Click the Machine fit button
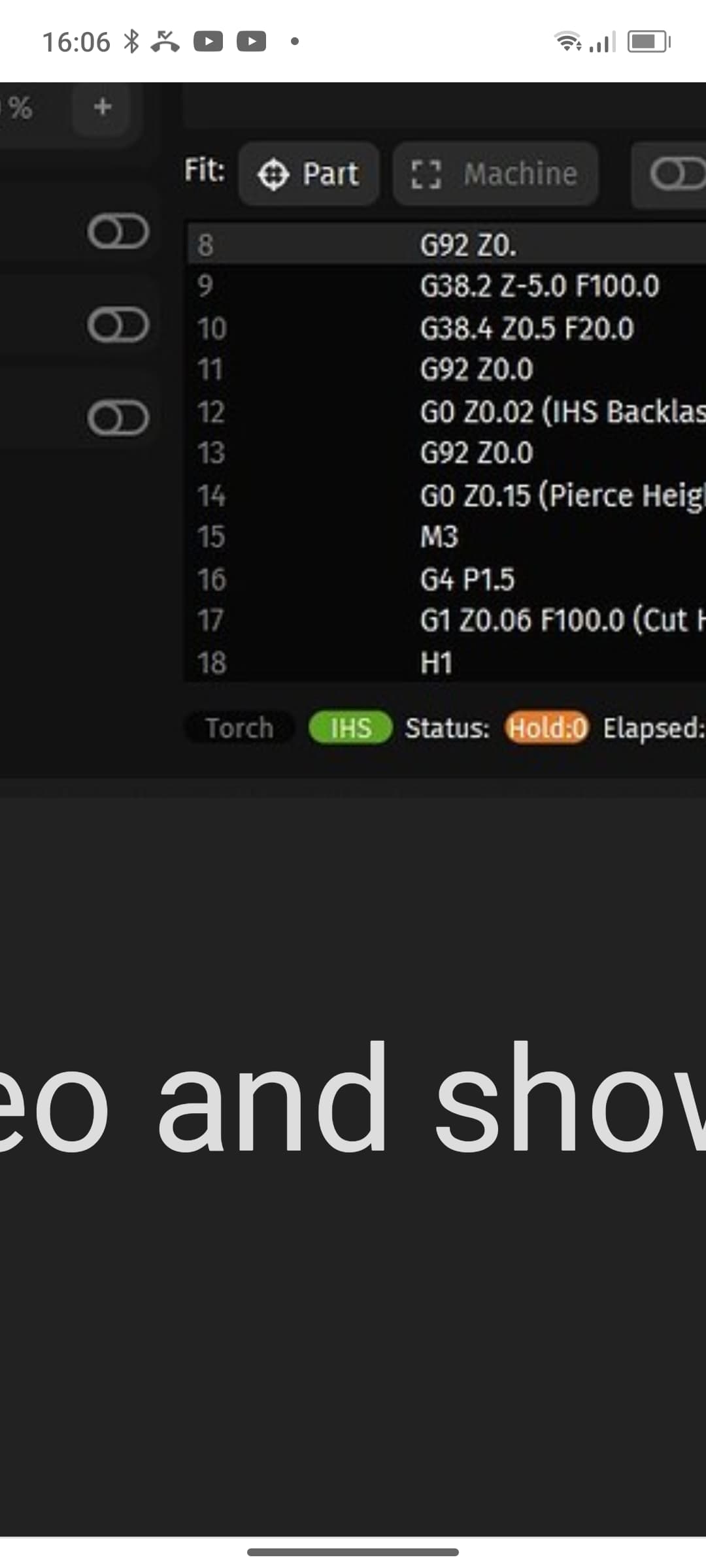Image resolution: width=706 pixels, height=1568 pixels. pos(496,174)
